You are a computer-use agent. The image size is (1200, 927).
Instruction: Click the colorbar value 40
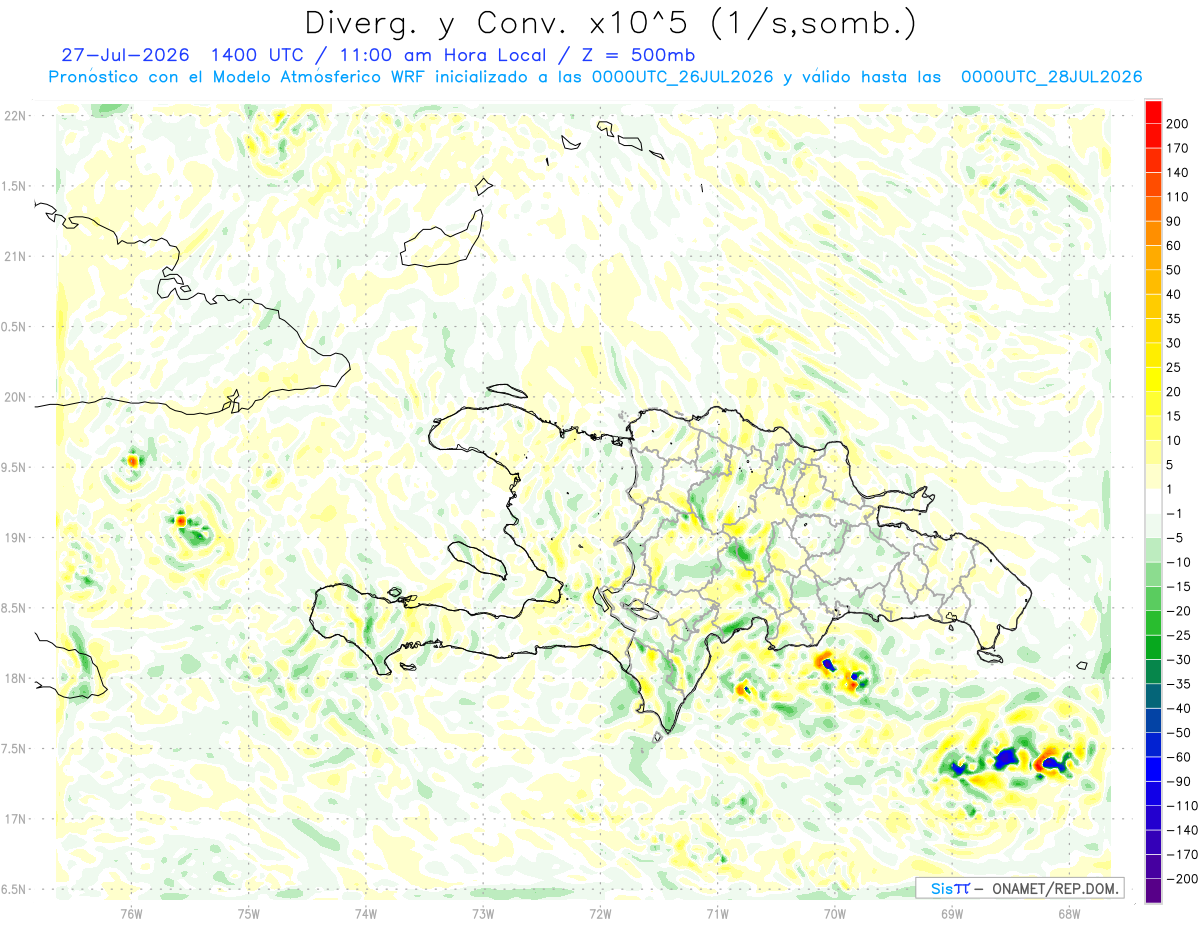click(x=1174, y=294)
